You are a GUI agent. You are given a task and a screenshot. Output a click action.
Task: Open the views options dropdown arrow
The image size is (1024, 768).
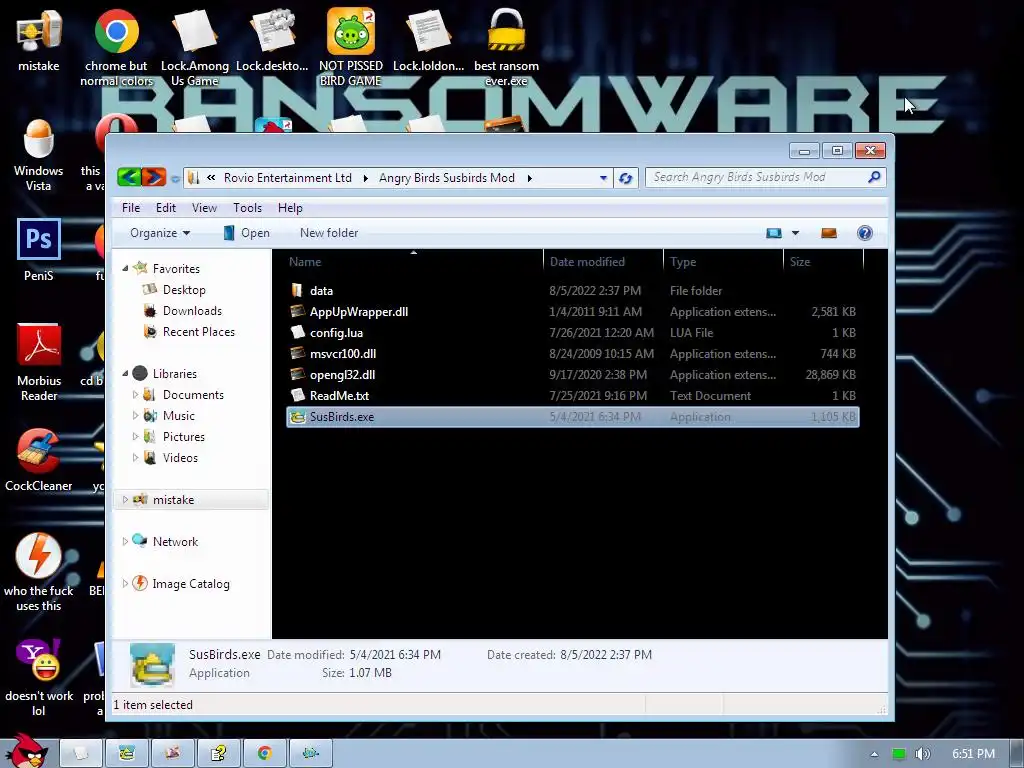(795, 233)
